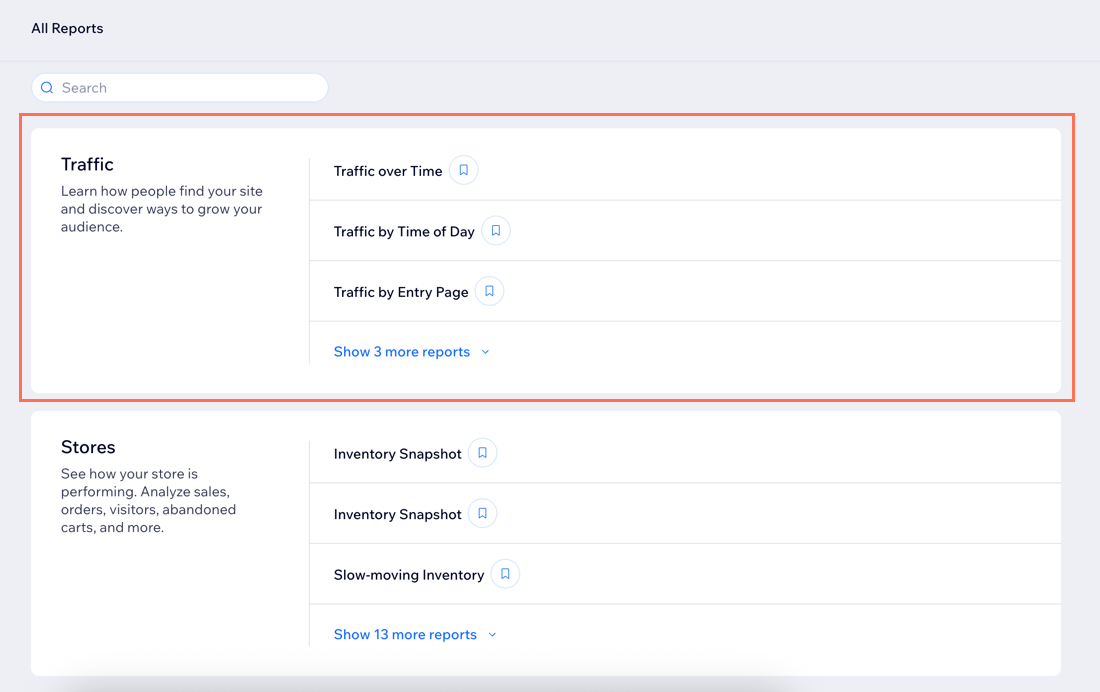Screen dimensions: 1100x692
Task: Click chevron next to Show 13 more reports
Action: tap(492, 635)
